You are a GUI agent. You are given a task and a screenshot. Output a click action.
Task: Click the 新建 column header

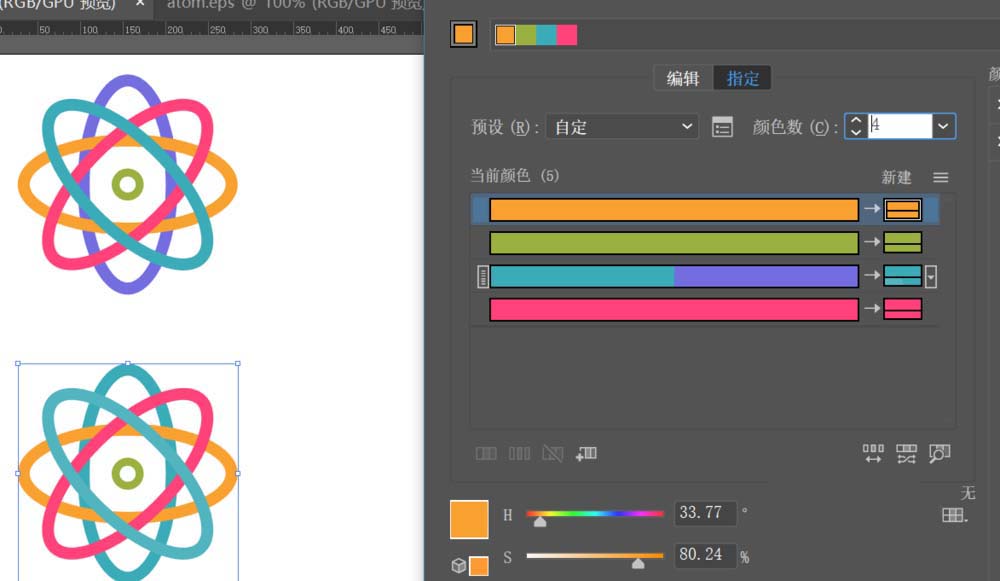[896, 177]
